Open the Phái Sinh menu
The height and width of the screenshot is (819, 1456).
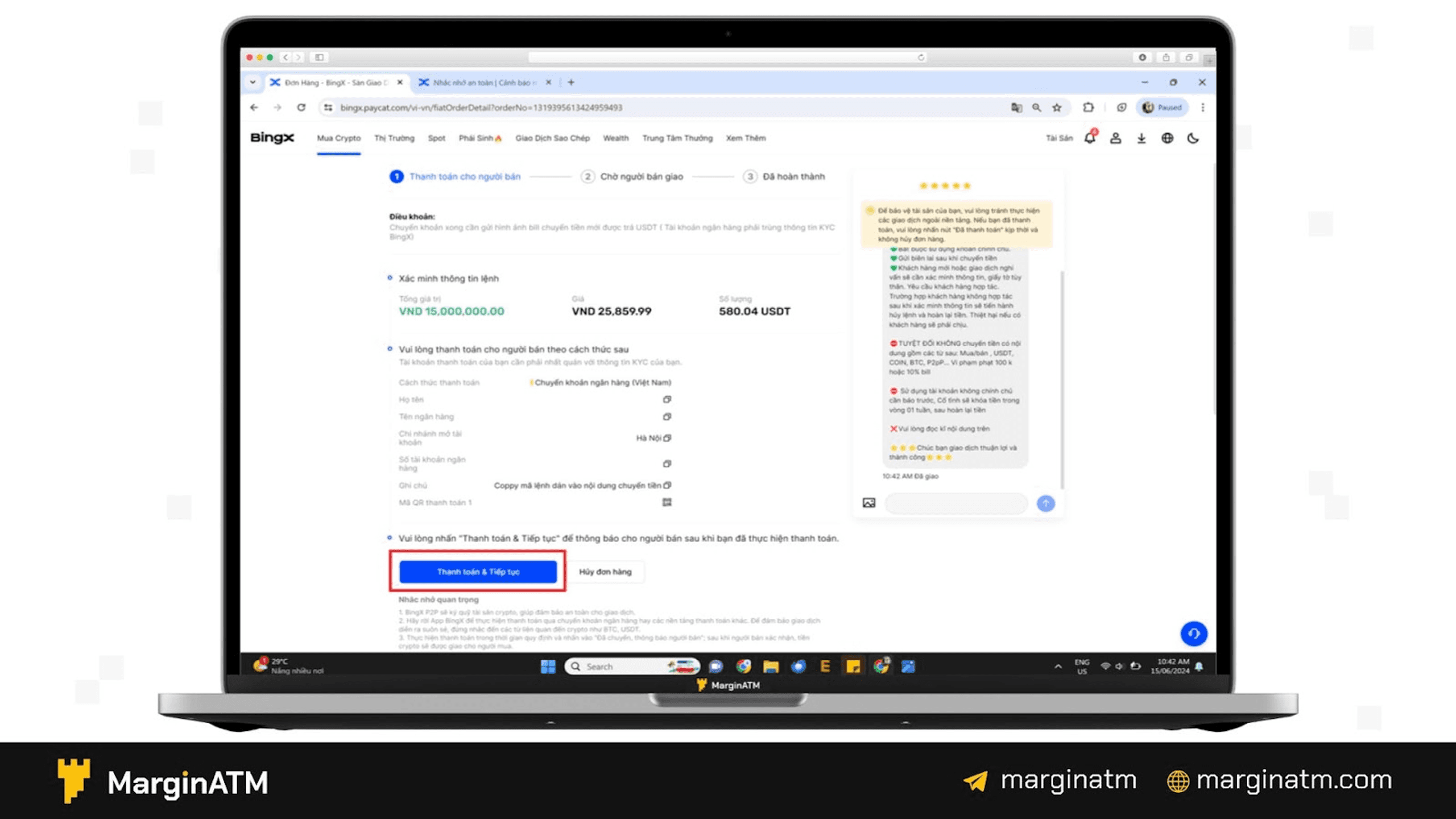pyautogui.click(x=480, y=138)
